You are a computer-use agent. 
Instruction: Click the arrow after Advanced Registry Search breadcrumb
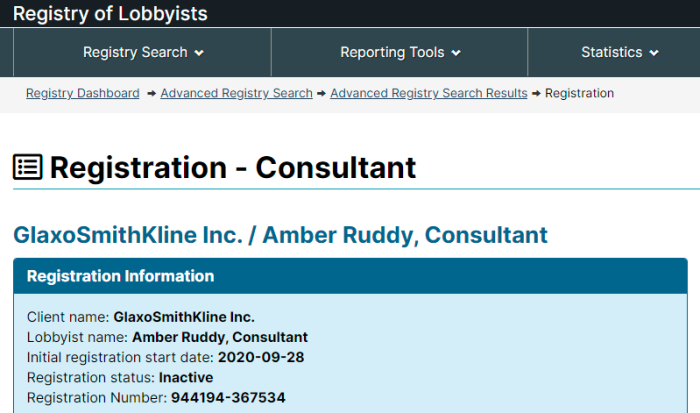click(321, 93)
